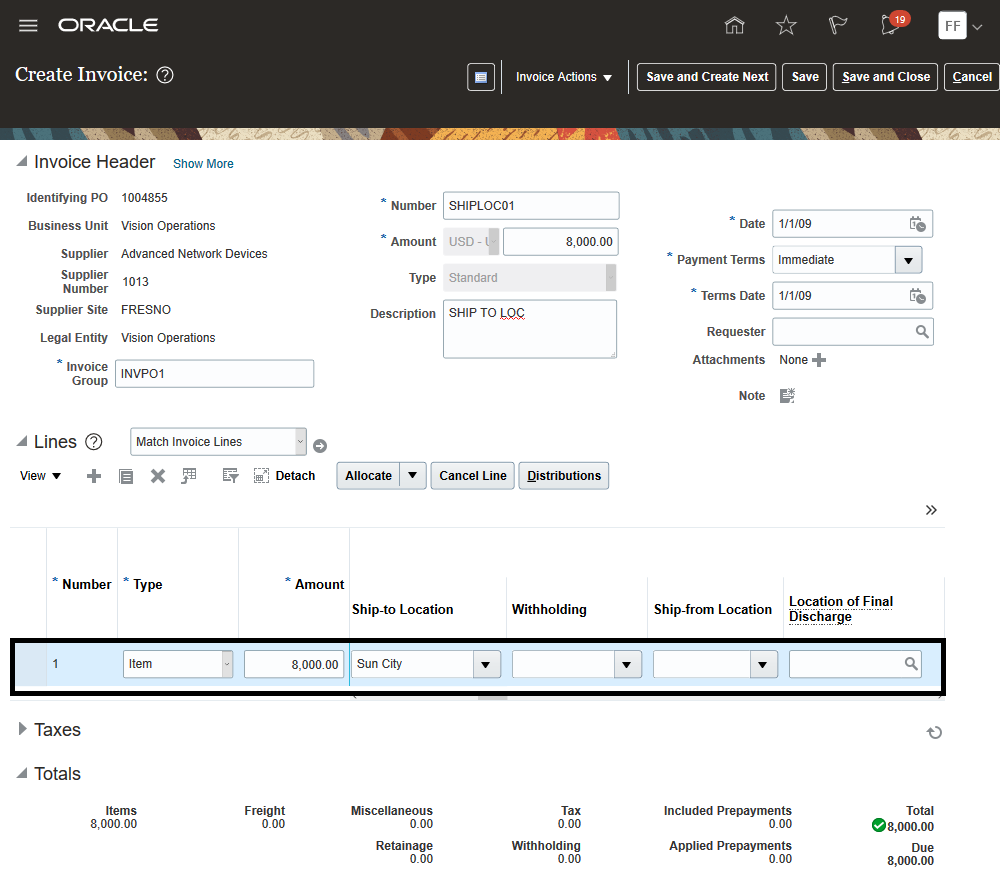Delete the selected line with X icon

coord(158,476)
